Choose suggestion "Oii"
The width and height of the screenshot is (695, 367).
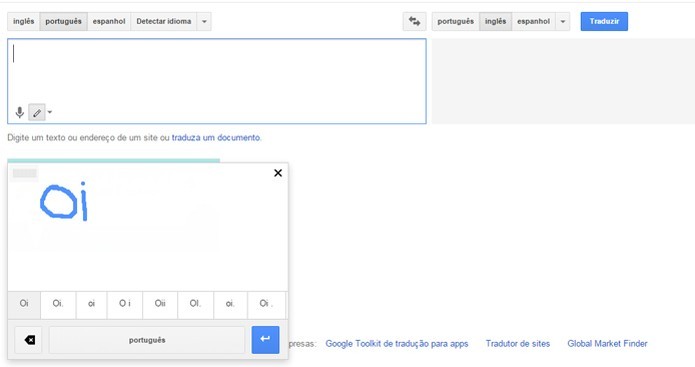[x=160, y=304]
